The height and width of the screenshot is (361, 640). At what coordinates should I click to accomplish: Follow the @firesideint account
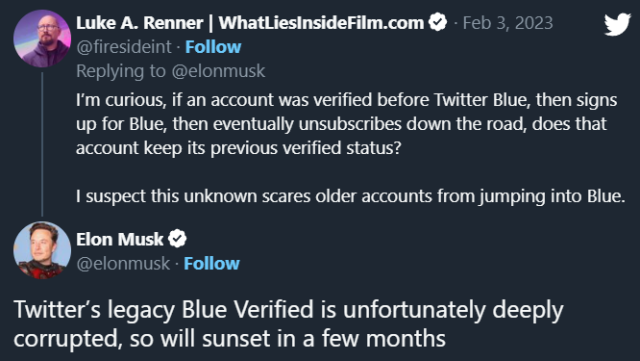click(x=213, y=47)
